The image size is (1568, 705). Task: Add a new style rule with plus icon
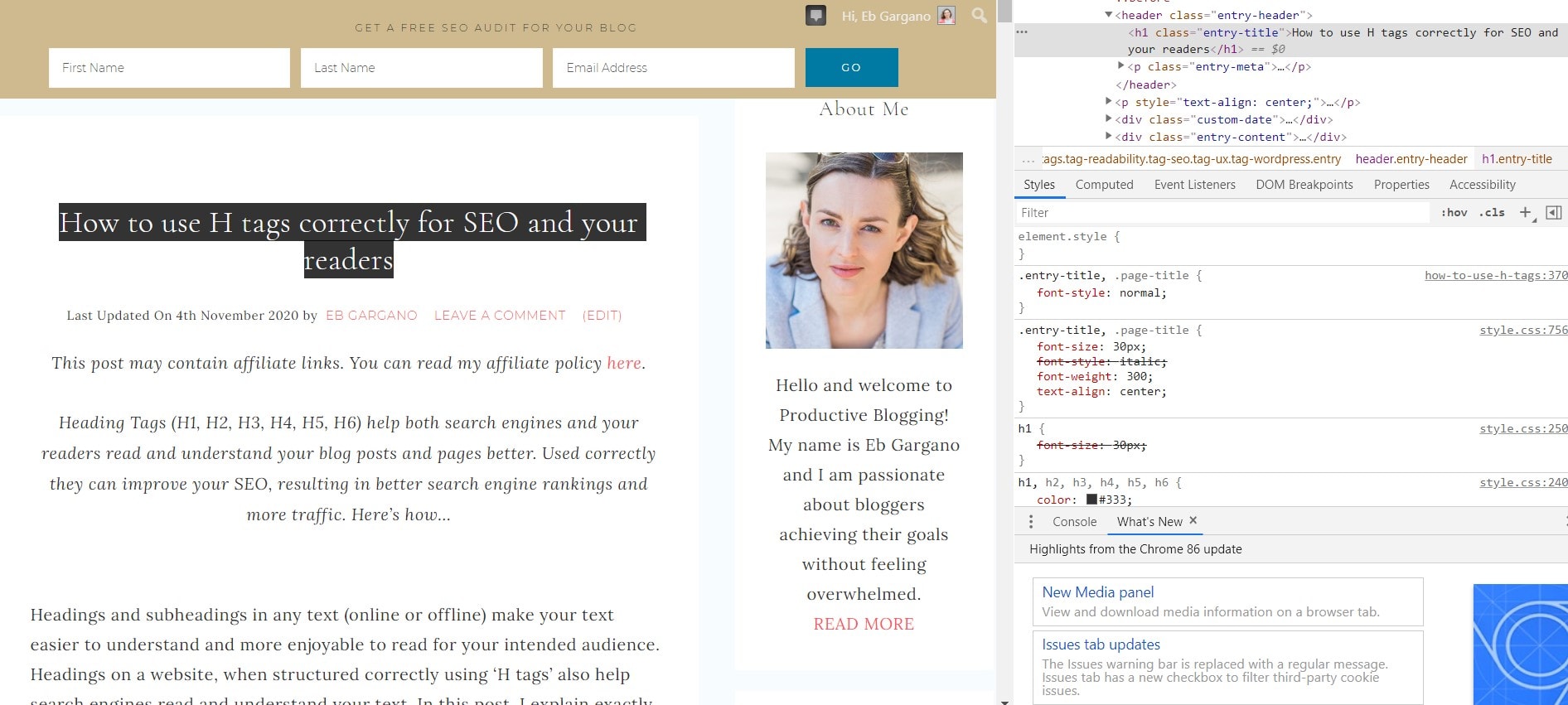(1525, 213)
